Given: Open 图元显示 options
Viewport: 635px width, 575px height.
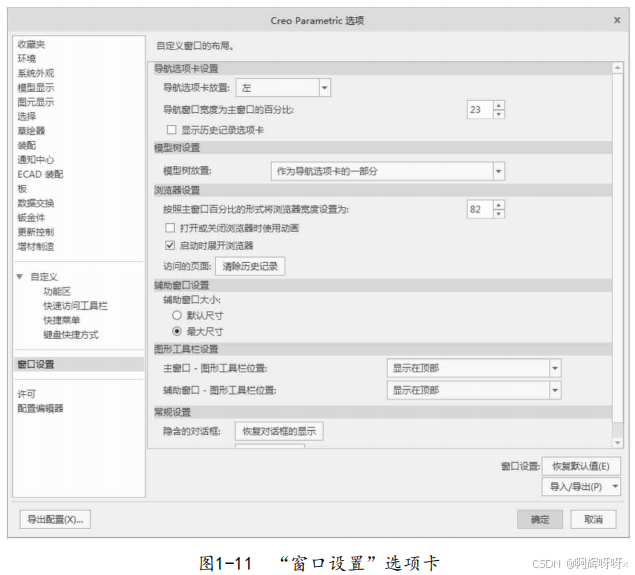Looking at the screenshot, I should [36, 102].
